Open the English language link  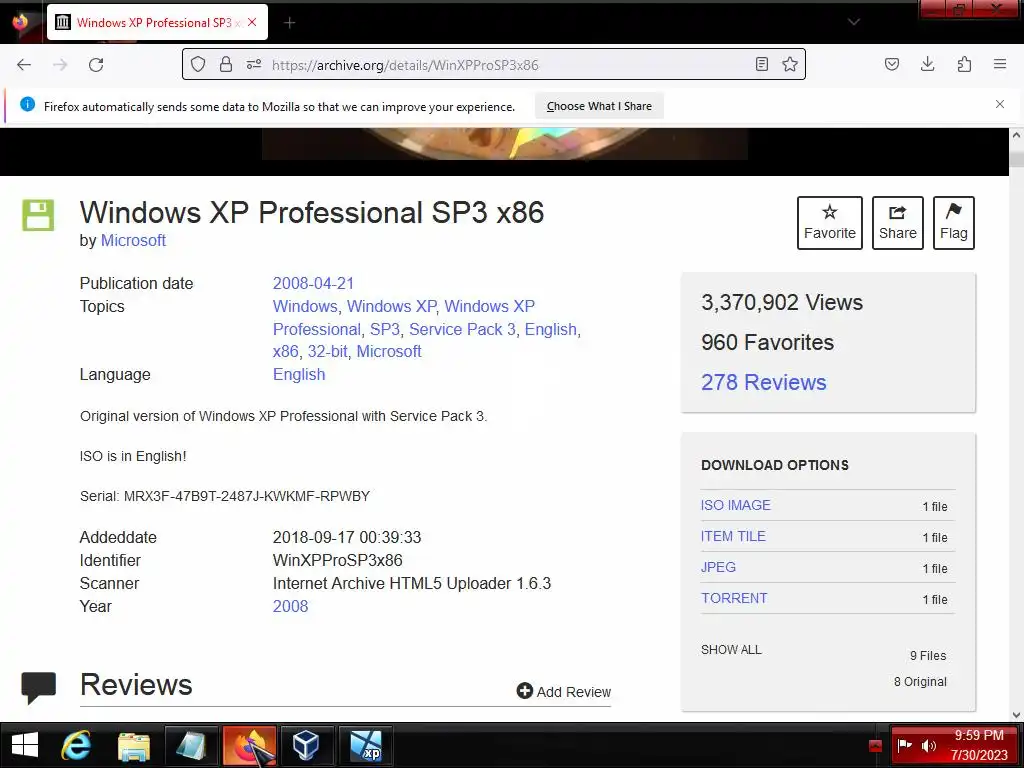[299, 374]
